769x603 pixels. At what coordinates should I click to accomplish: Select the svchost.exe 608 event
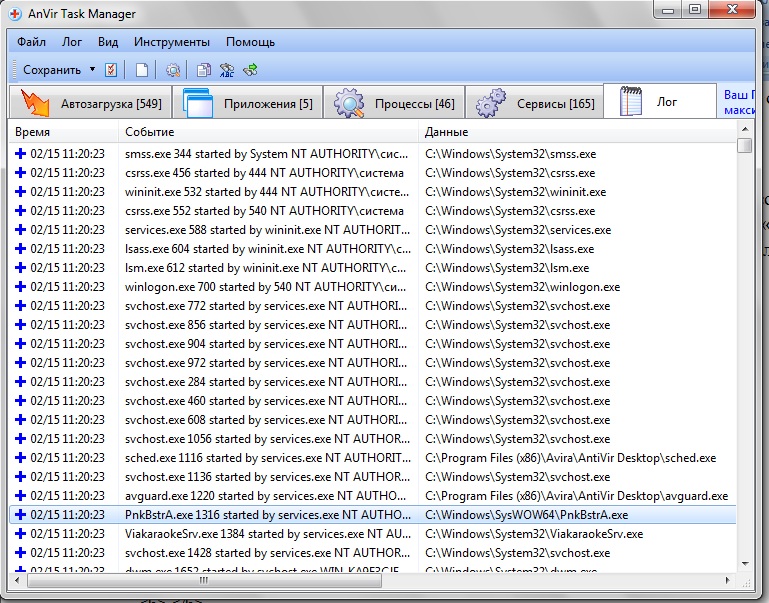[x=266, y=420]
